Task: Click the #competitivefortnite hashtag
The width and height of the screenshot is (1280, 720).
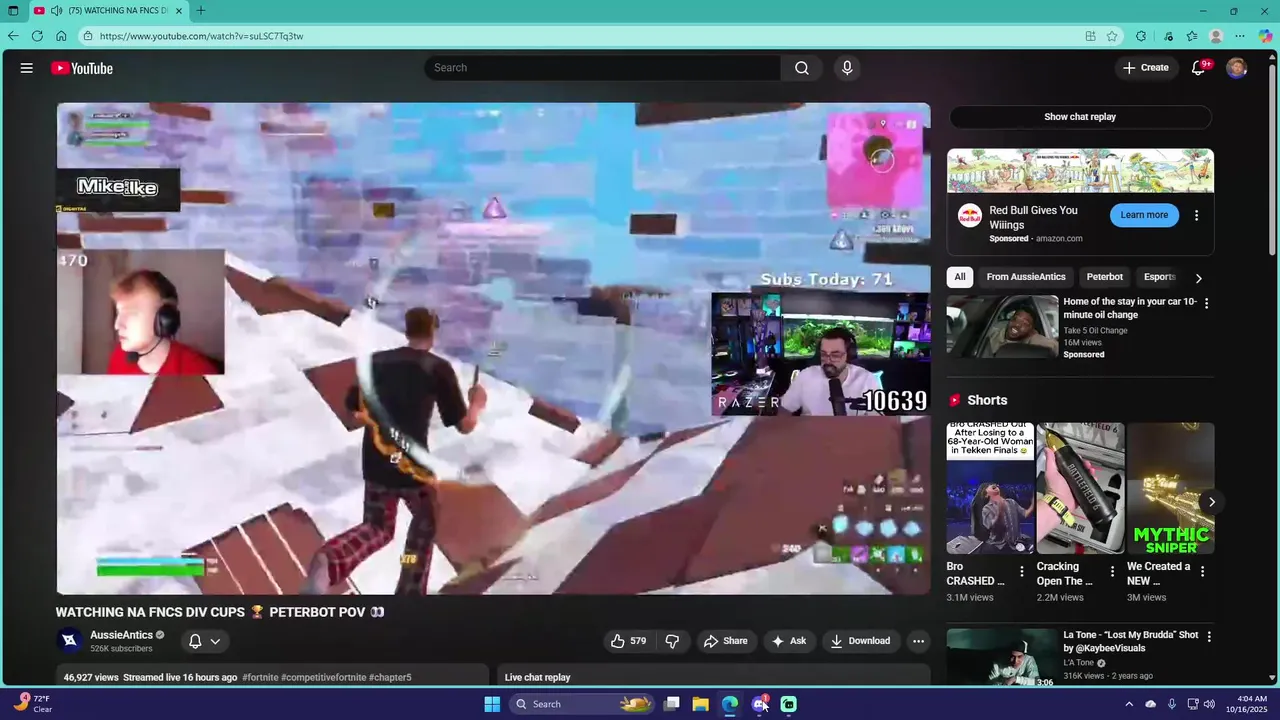Action: [323, 677]
